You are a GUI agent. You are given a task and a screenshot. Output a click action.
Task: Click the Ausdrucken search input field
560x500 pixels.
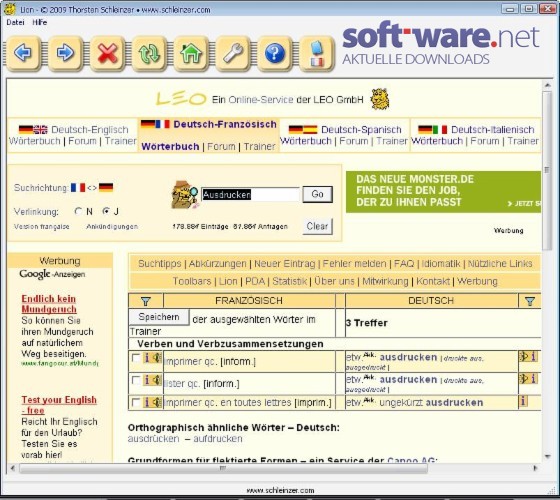250,195
